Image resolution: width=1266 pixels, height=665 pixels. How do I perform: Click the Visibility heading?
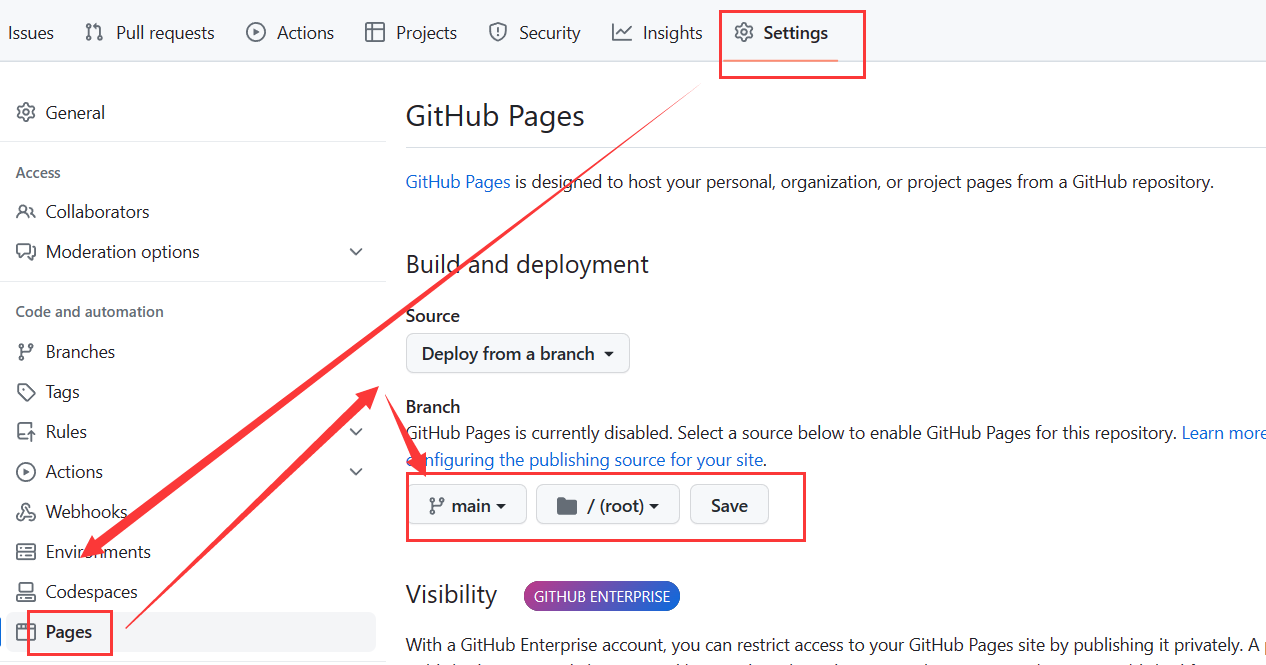(451, 595)
